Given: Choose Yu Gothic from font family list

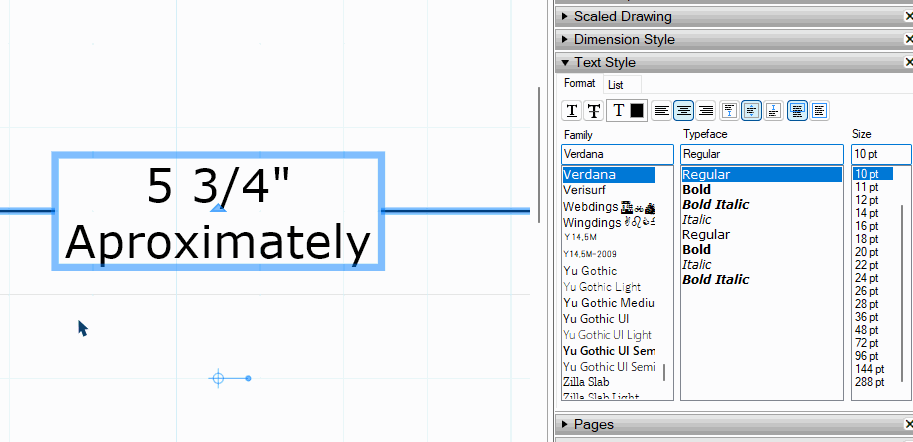Looking at the screenshot, I should click(590, 271).
